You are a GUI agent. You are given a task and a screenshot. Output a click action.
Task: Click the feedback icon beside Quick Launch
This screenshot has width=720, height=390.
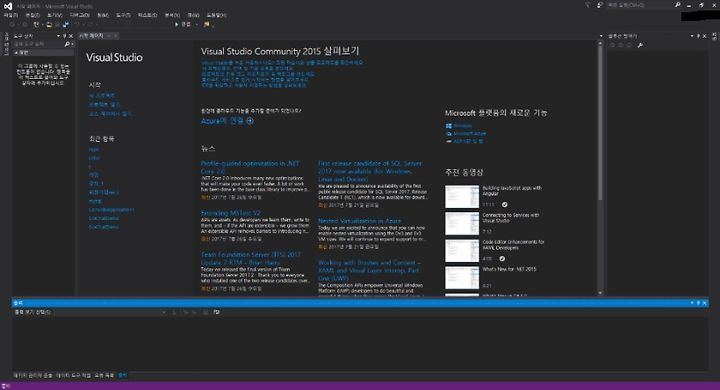pos(600,5)
